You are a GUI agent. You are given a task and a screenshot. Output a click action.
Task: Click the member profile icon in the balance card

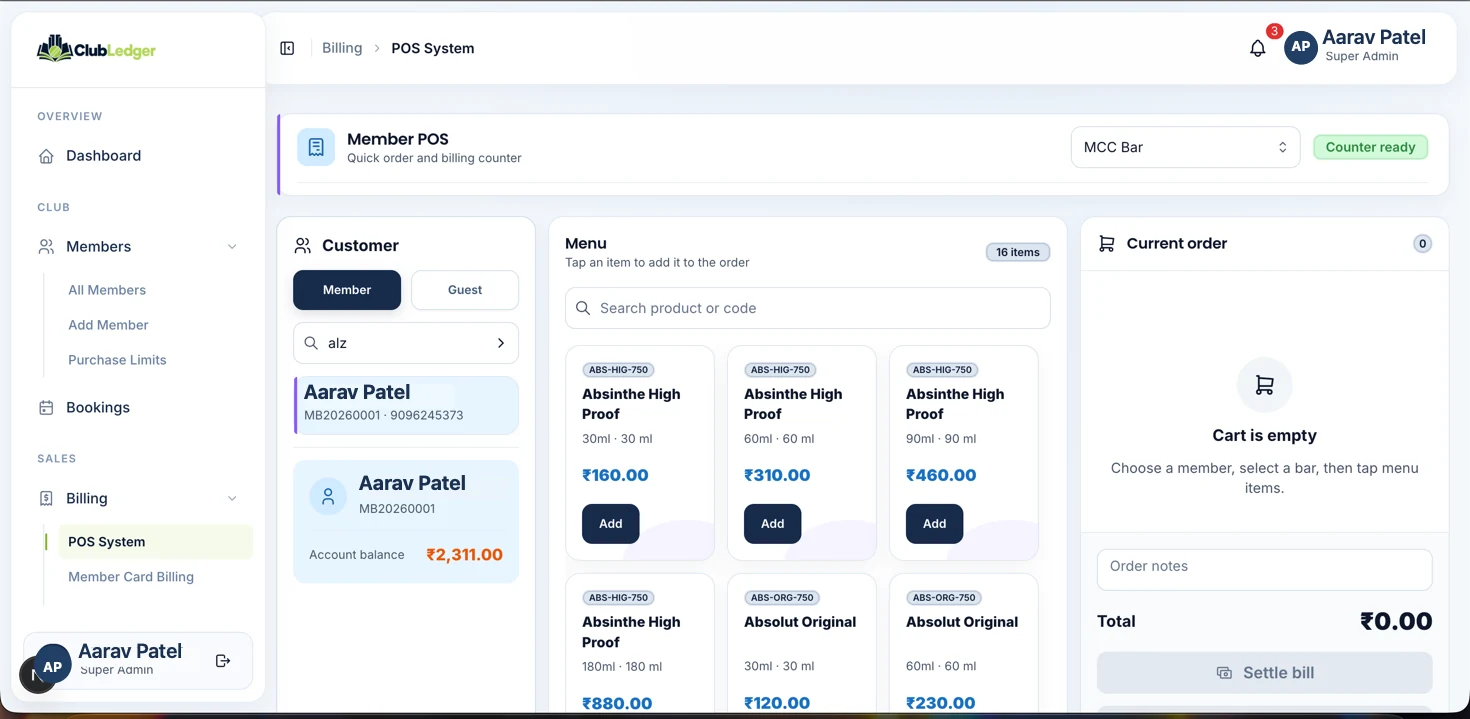tap(328, 496)
